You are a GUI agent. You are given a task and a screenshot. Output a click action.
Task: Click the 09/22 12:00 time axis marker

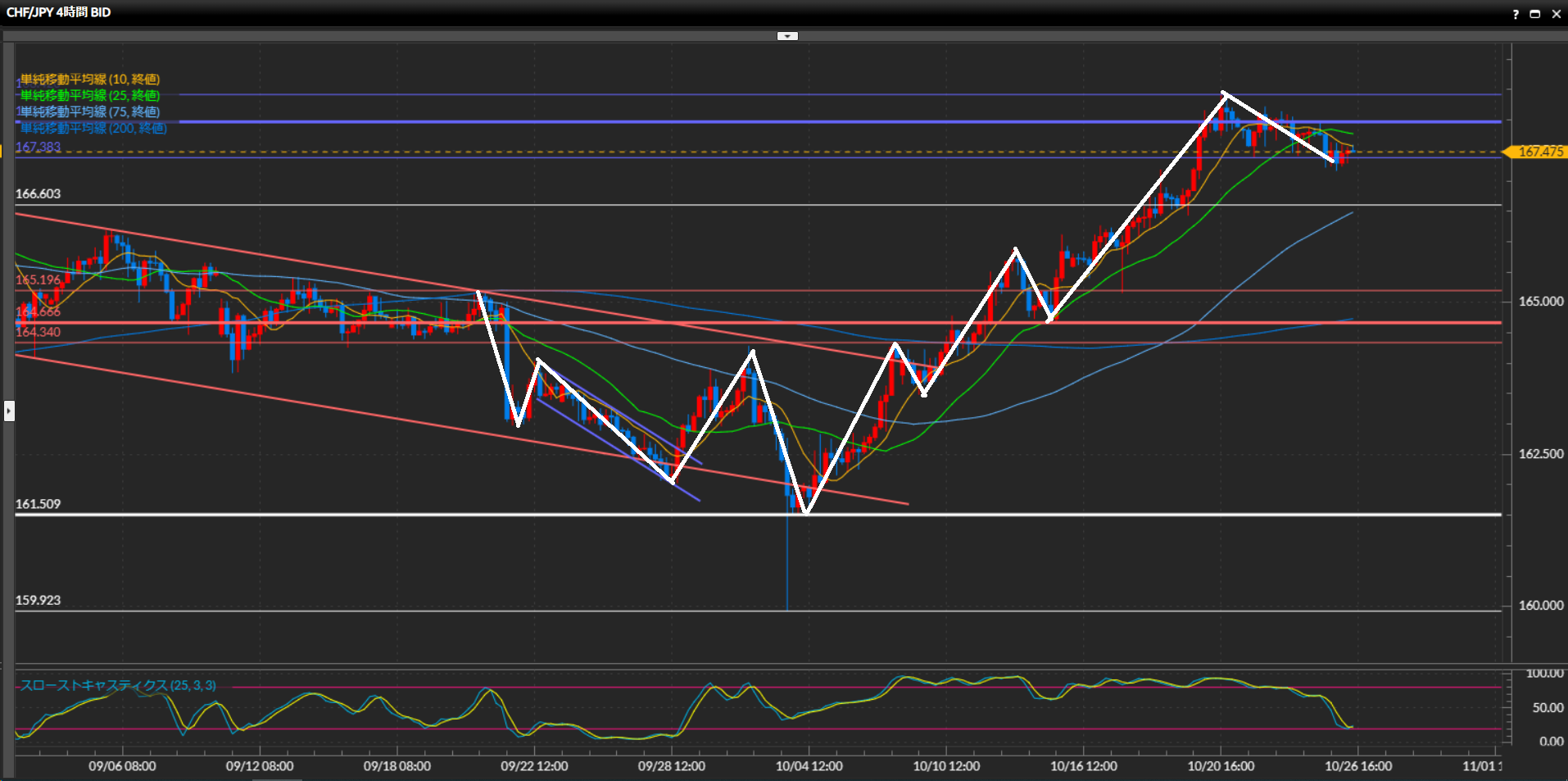[x=534, y=766]
